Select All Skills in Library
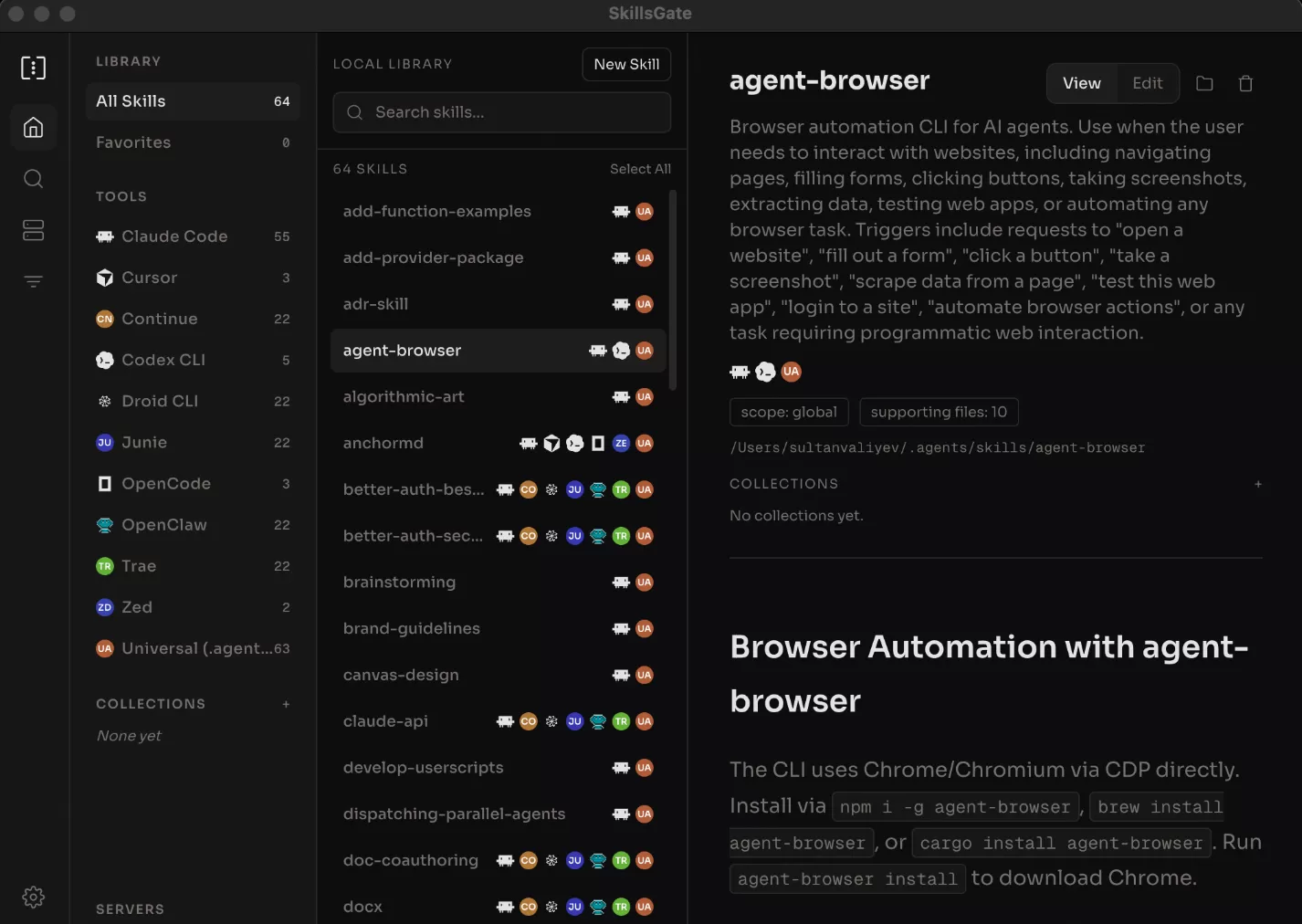 193,101
